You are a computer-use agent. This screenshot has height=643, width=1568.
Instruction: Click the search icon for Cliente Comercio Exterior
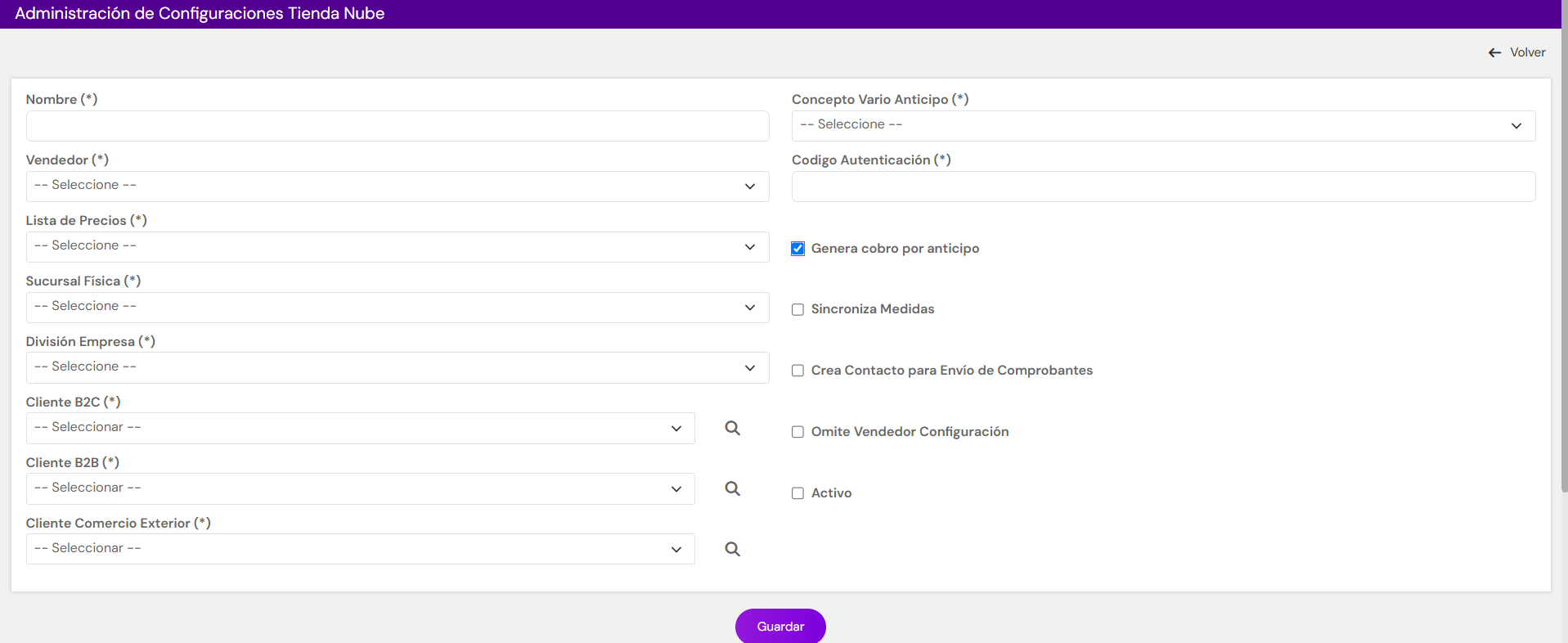[x=732, y=549]
